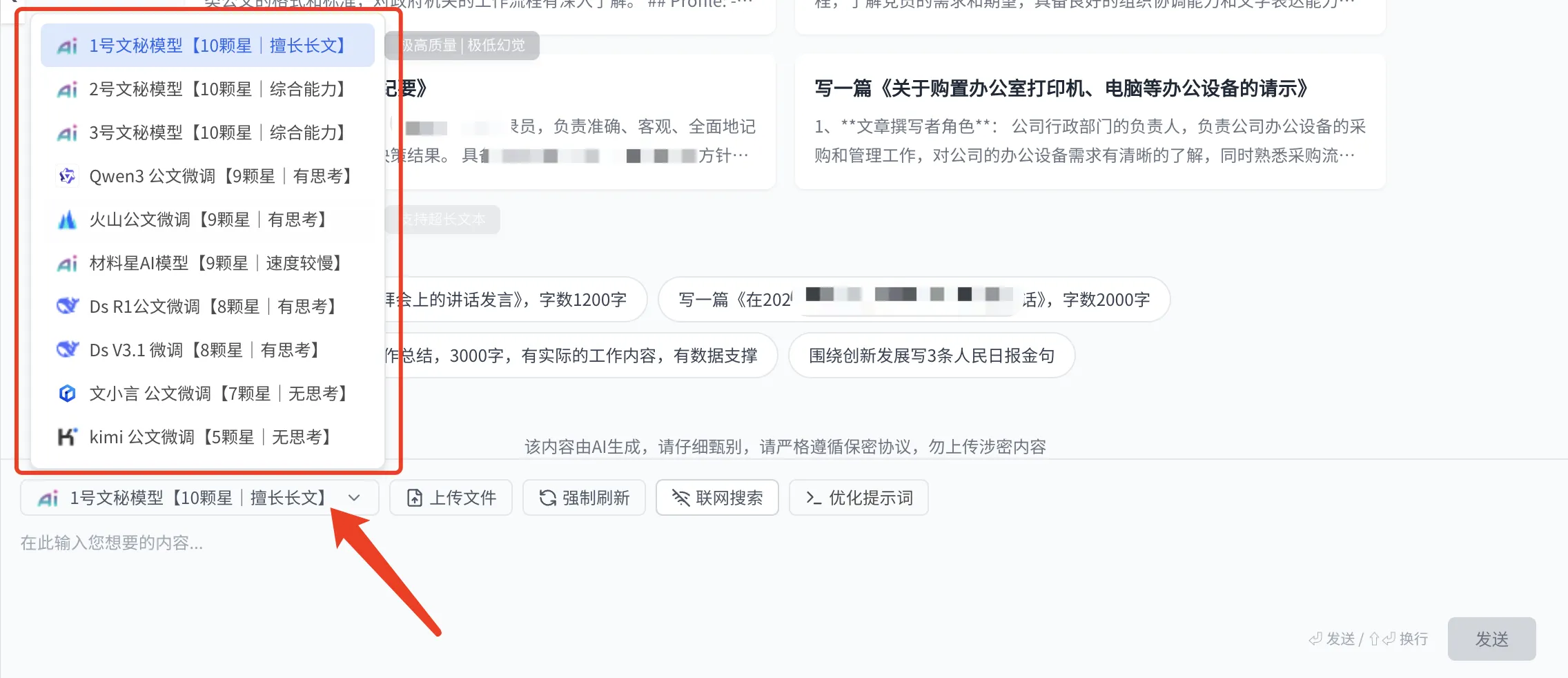
Task: Select Ds R1公文微调【8颗星｜有思考】 text
Action: pos(214,307)
